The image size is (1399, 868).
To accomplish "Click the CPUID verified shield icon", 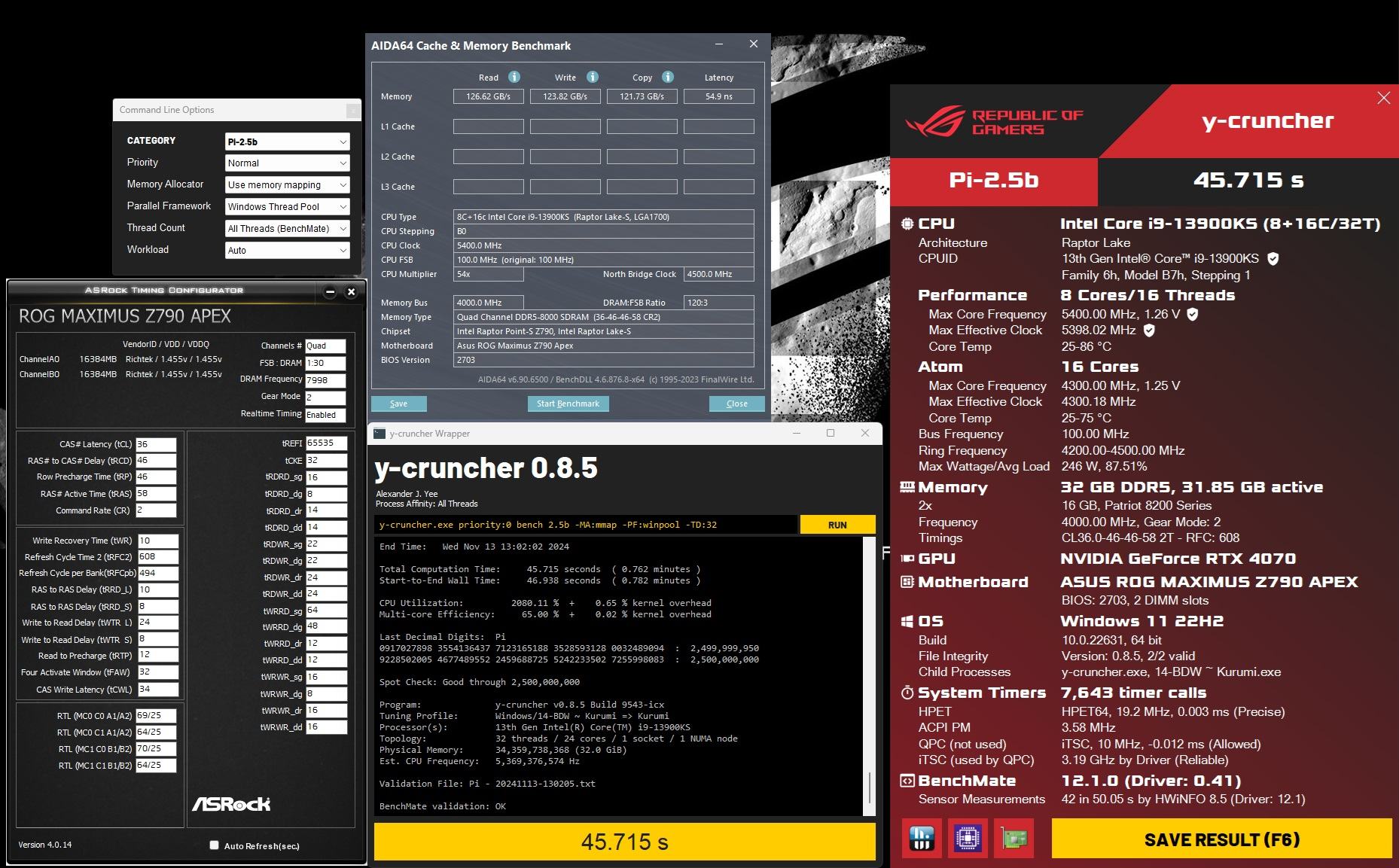I will pyautogui.click(x=1273, y=259).
